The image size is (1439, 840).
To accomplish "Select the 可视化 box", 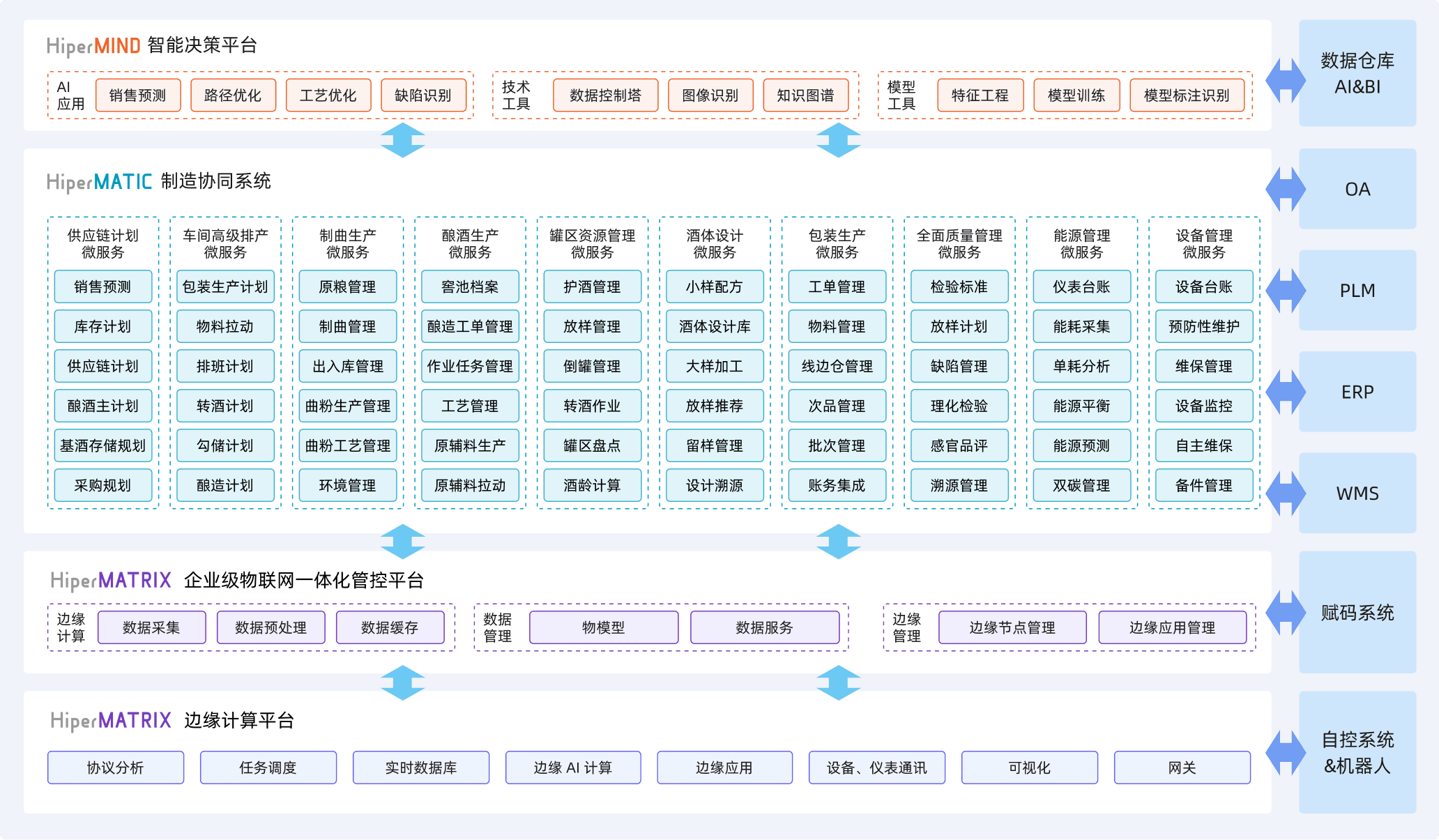I will tap(1030, 768).
